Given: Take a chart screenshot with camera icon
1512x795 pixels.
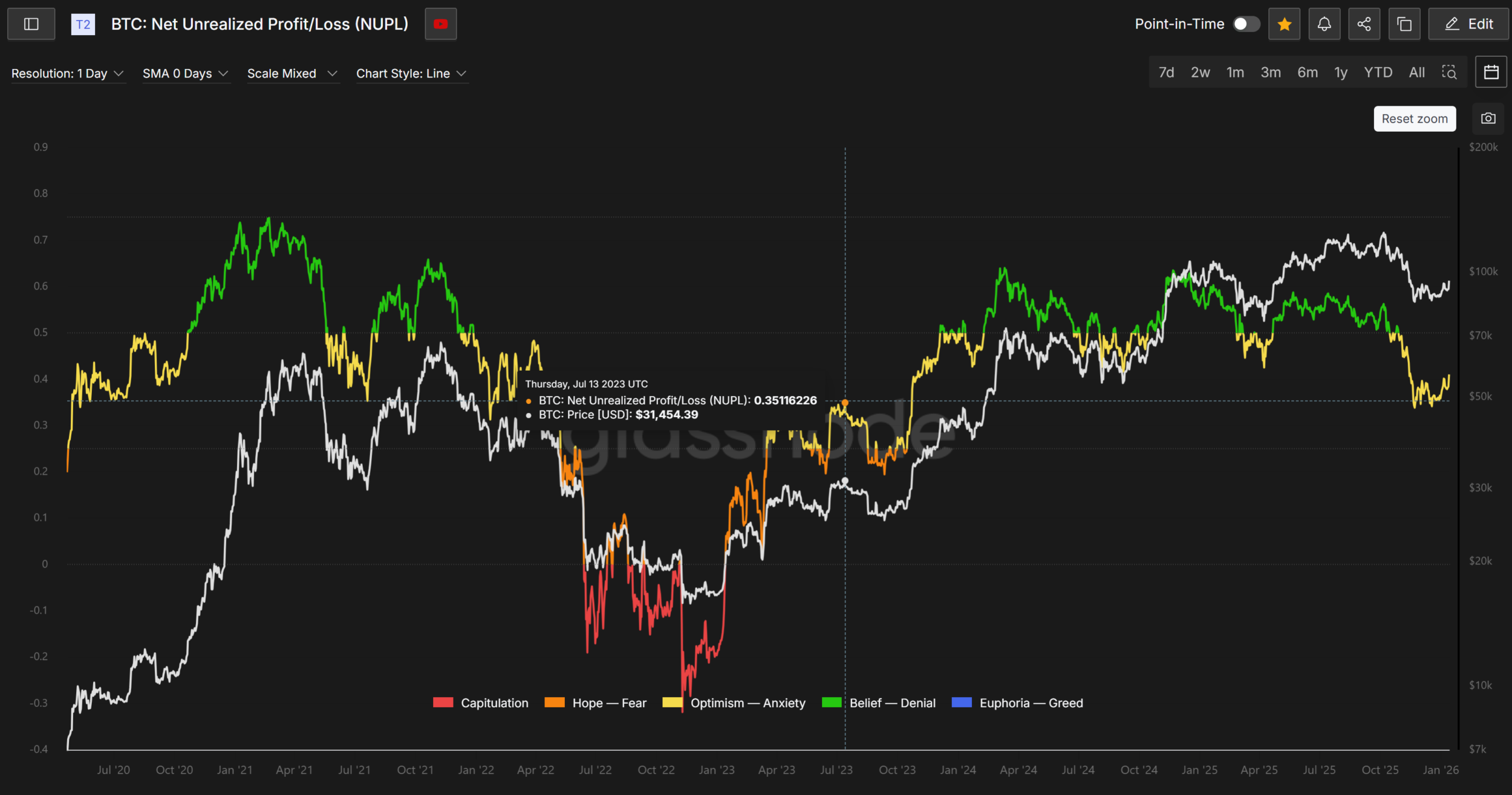Looking at the screenshot, I should pyautogui.click(x=1488, y=118).
